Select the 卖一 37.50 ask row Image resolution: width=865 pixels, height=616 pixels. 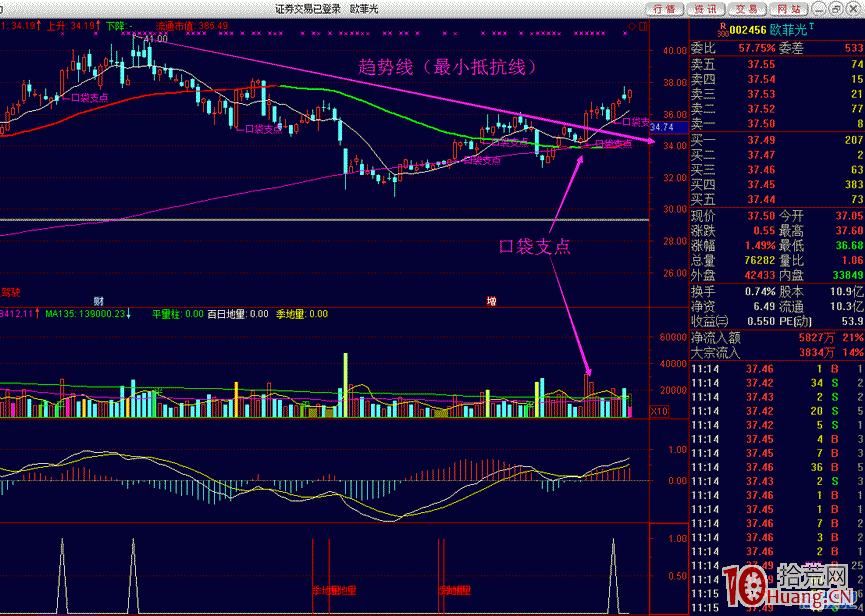coord(777,124)
